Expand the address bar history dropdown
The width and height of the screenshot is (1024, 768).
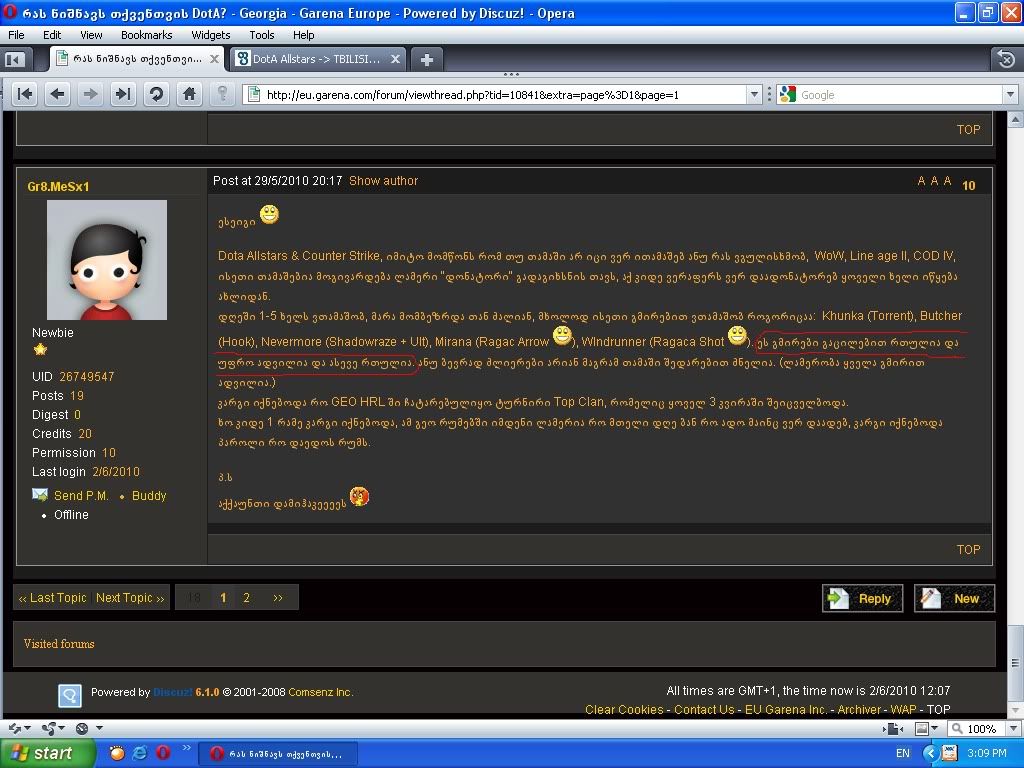(754, 94)
